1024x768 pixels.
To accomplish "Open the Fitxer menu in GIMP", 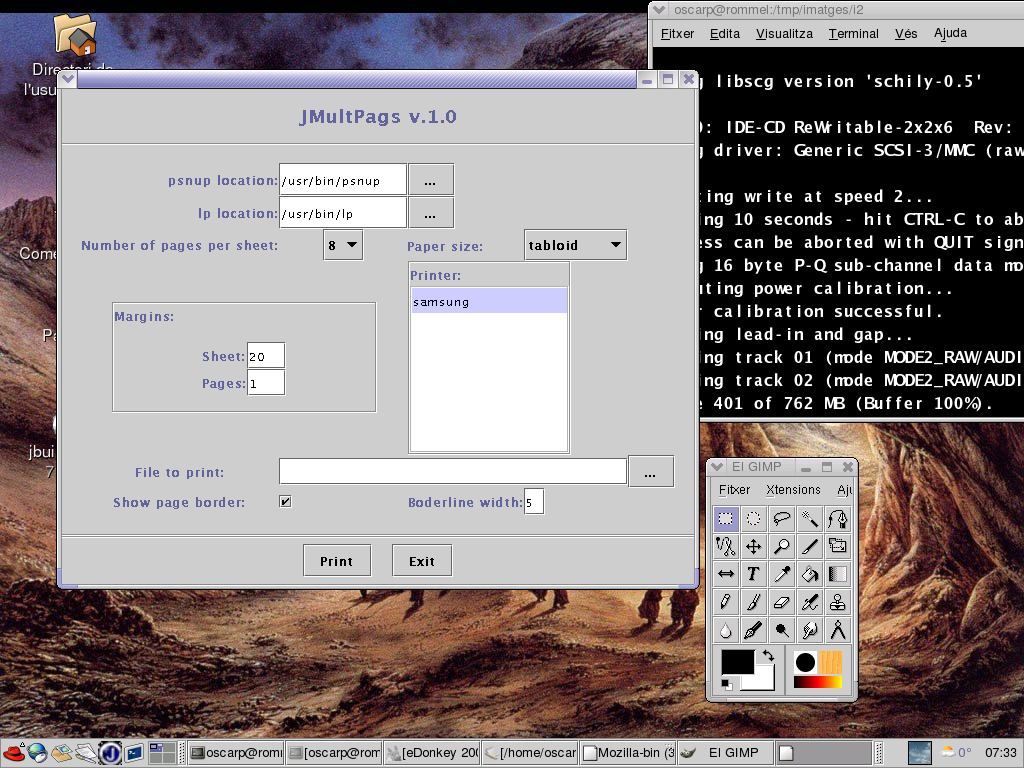I will [734, 489].
